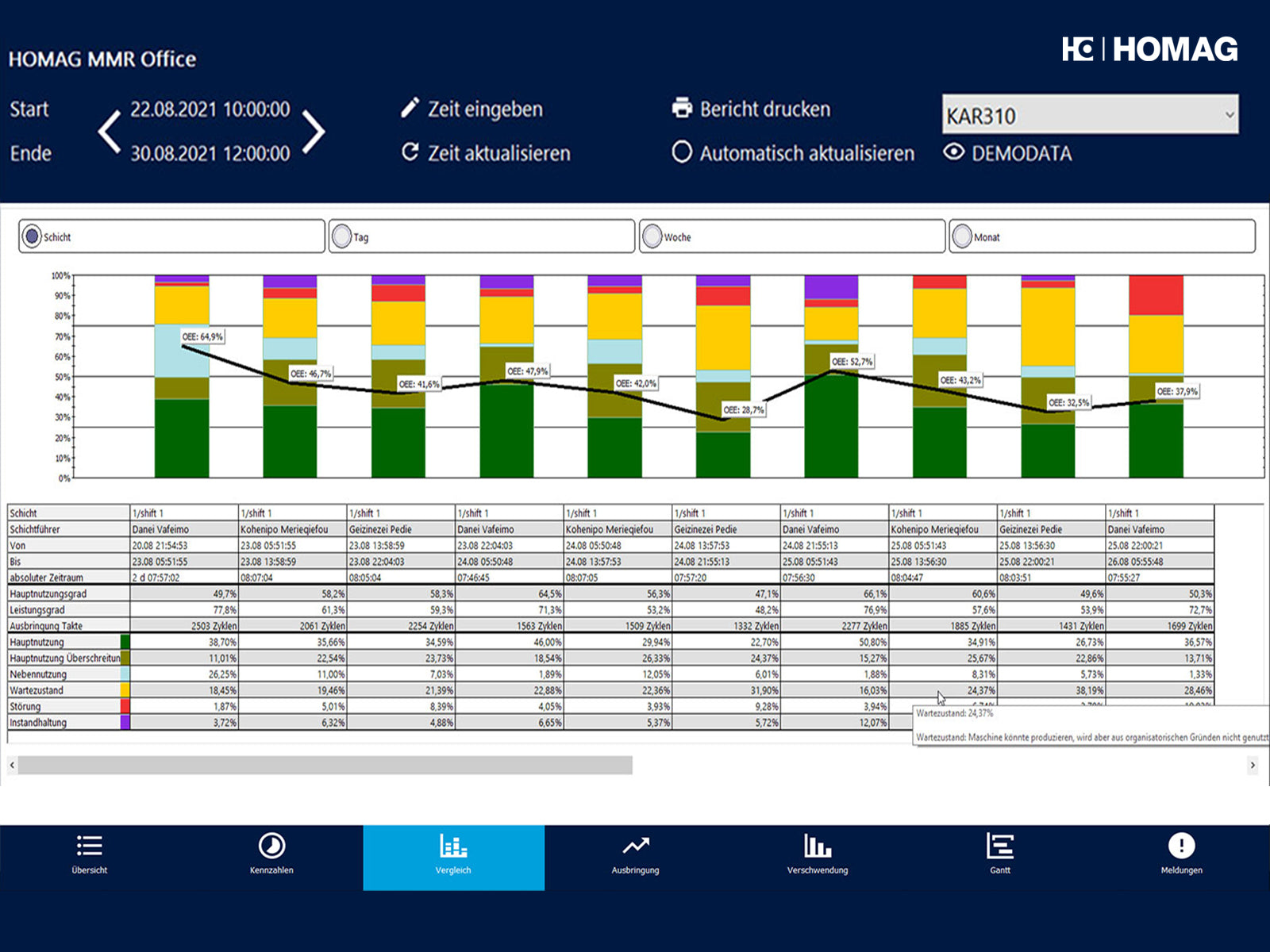Toggle DEMODATA eye icon
This screenshot has height=952, width=1270.
coord(953,152)
